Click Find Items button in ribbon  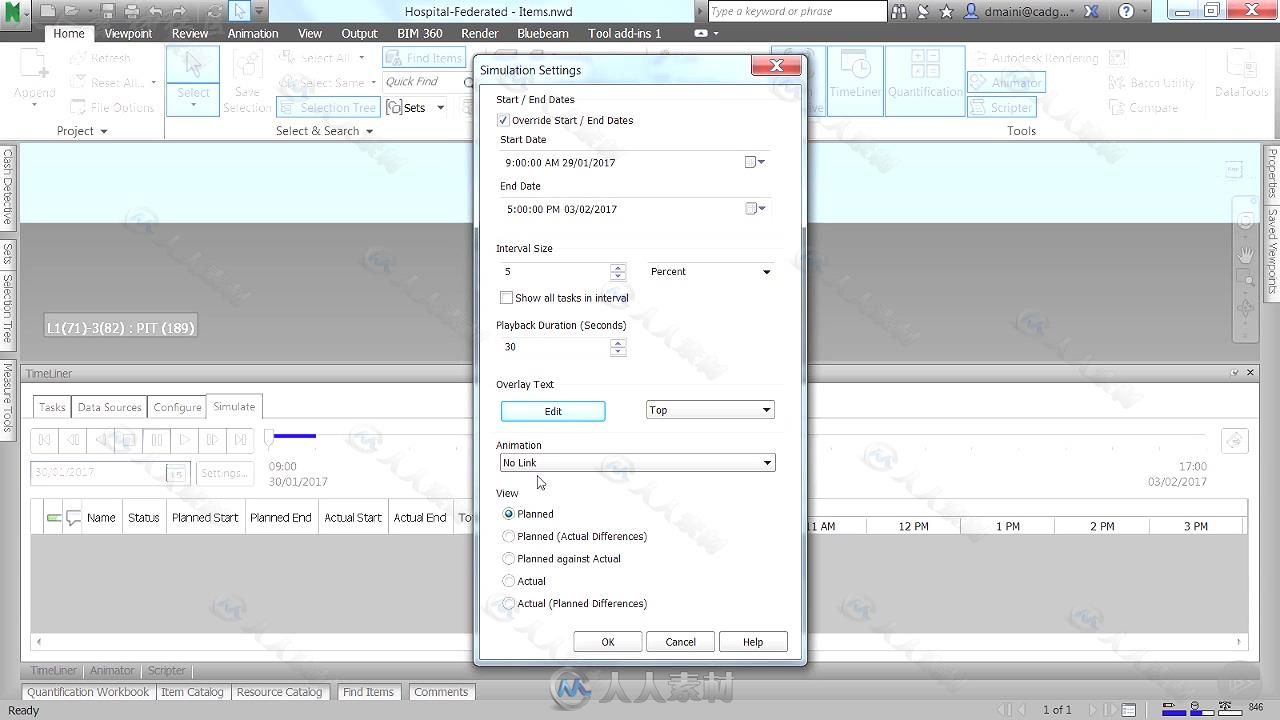pos(425,58)
